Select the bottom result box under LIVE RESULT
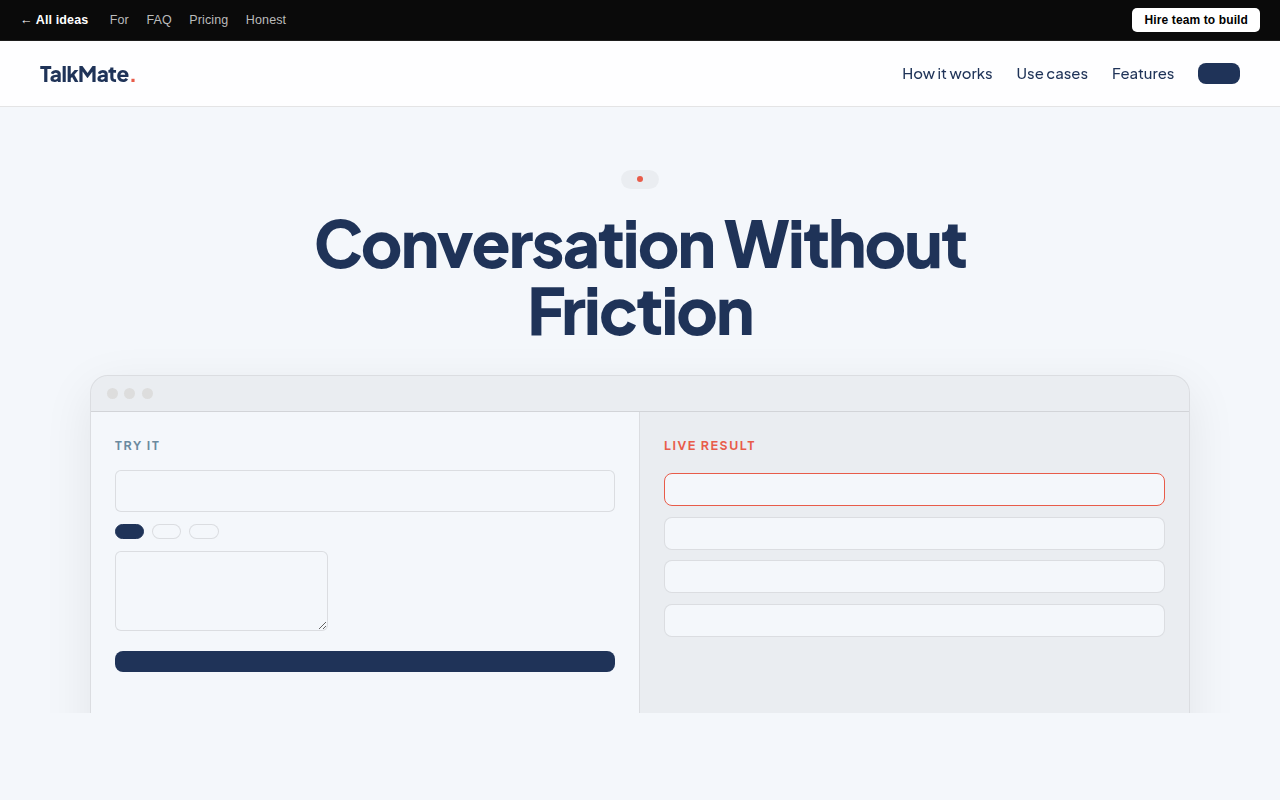 pyautogui.click(x=914, y=620)
